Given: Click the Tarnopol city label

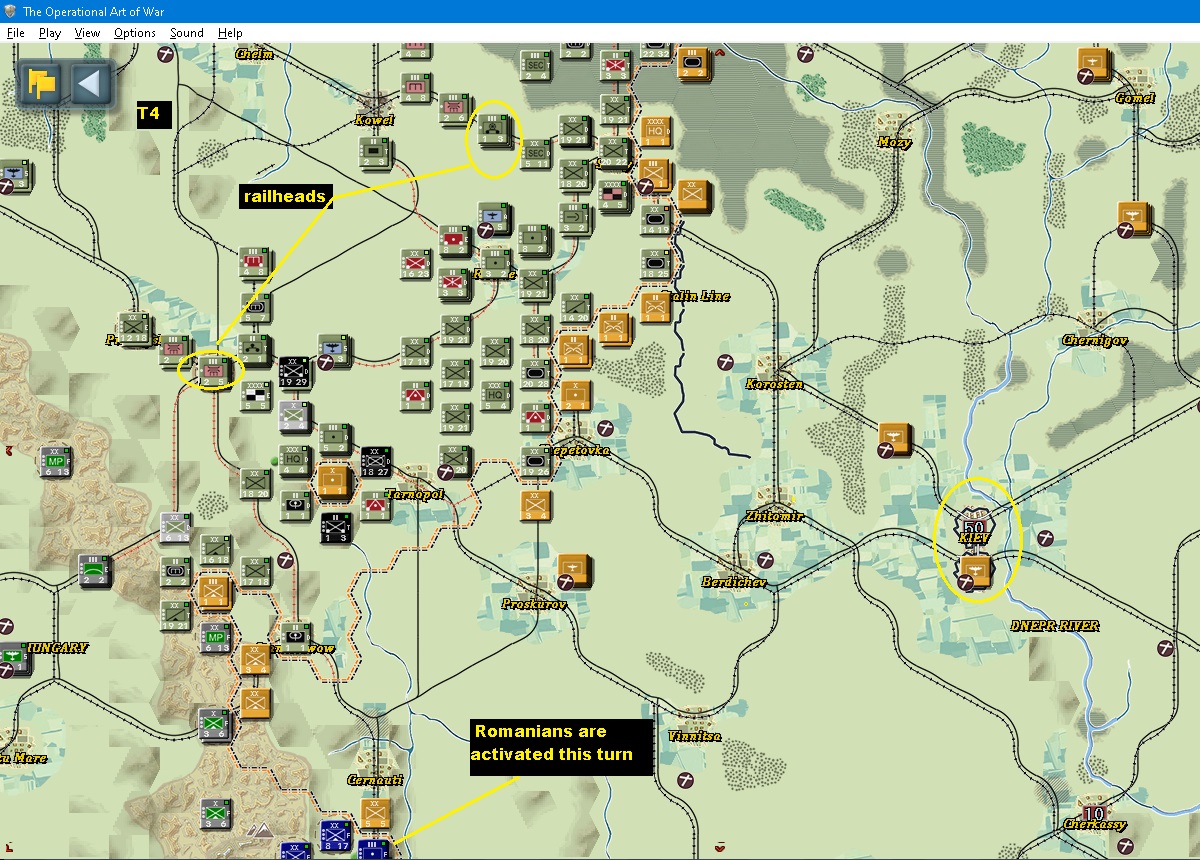Looking at the screenshot, I should [x=414, y=494].
